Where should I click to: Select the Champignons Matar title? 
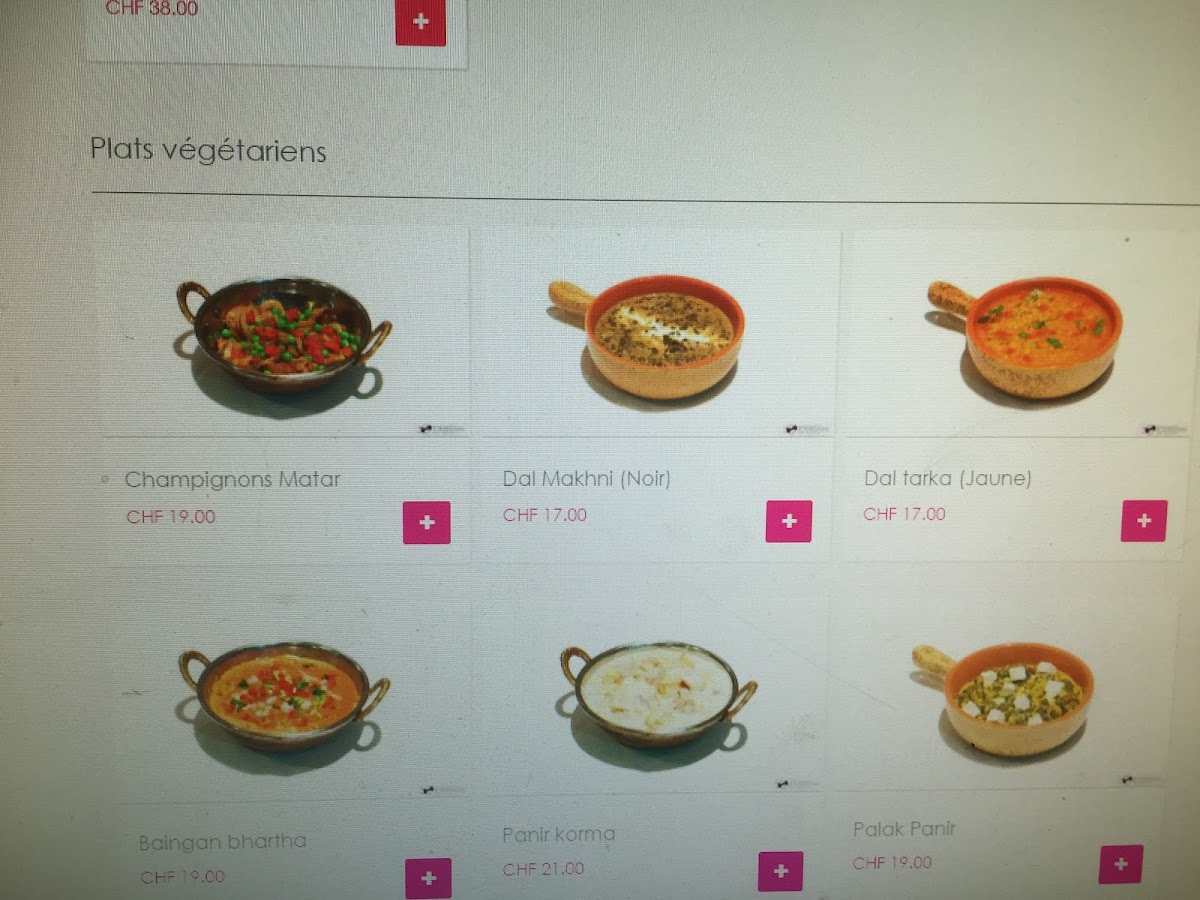coord(232,479)
